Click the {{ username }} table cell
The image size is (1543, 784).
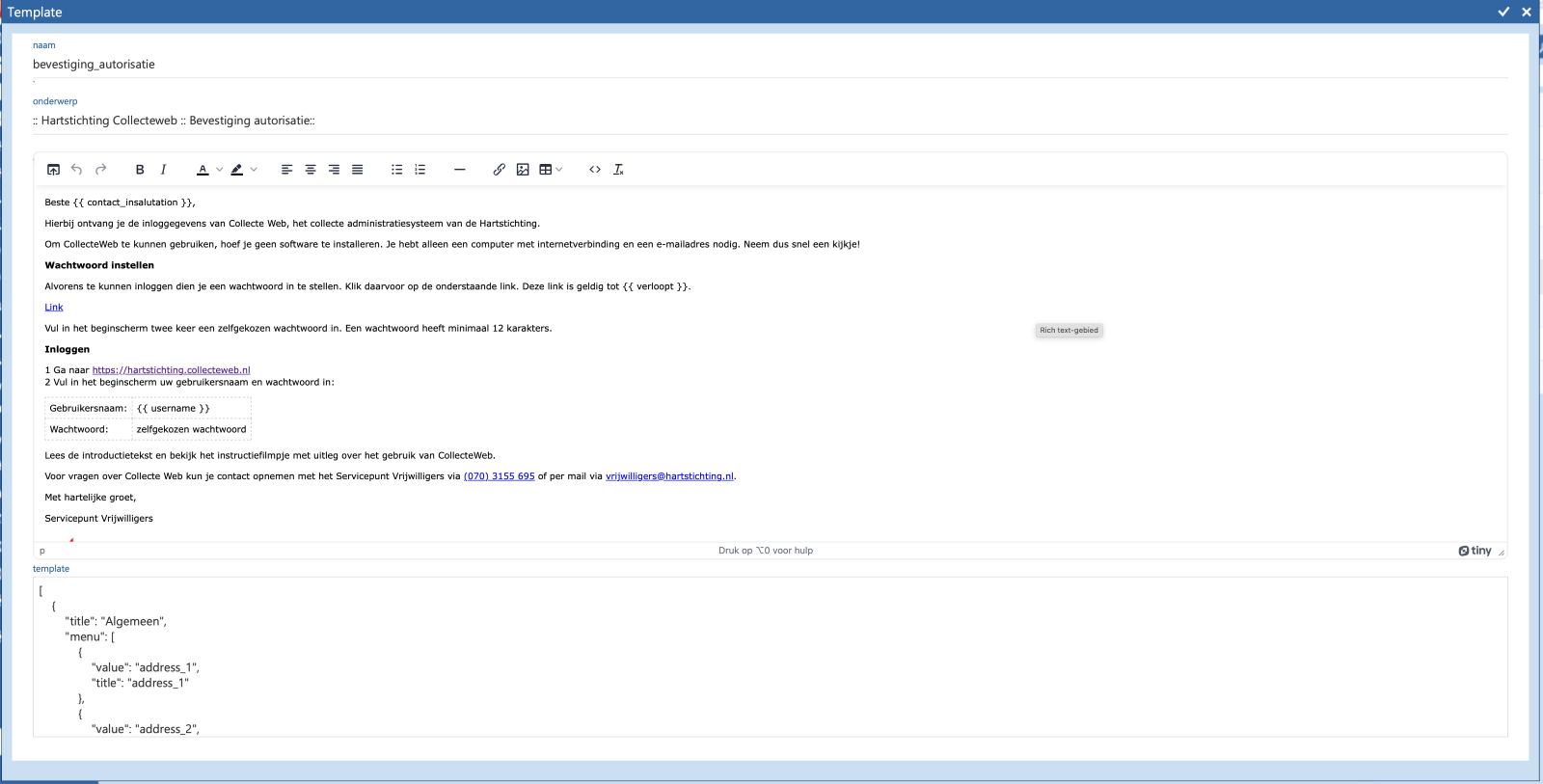[191, 408]
